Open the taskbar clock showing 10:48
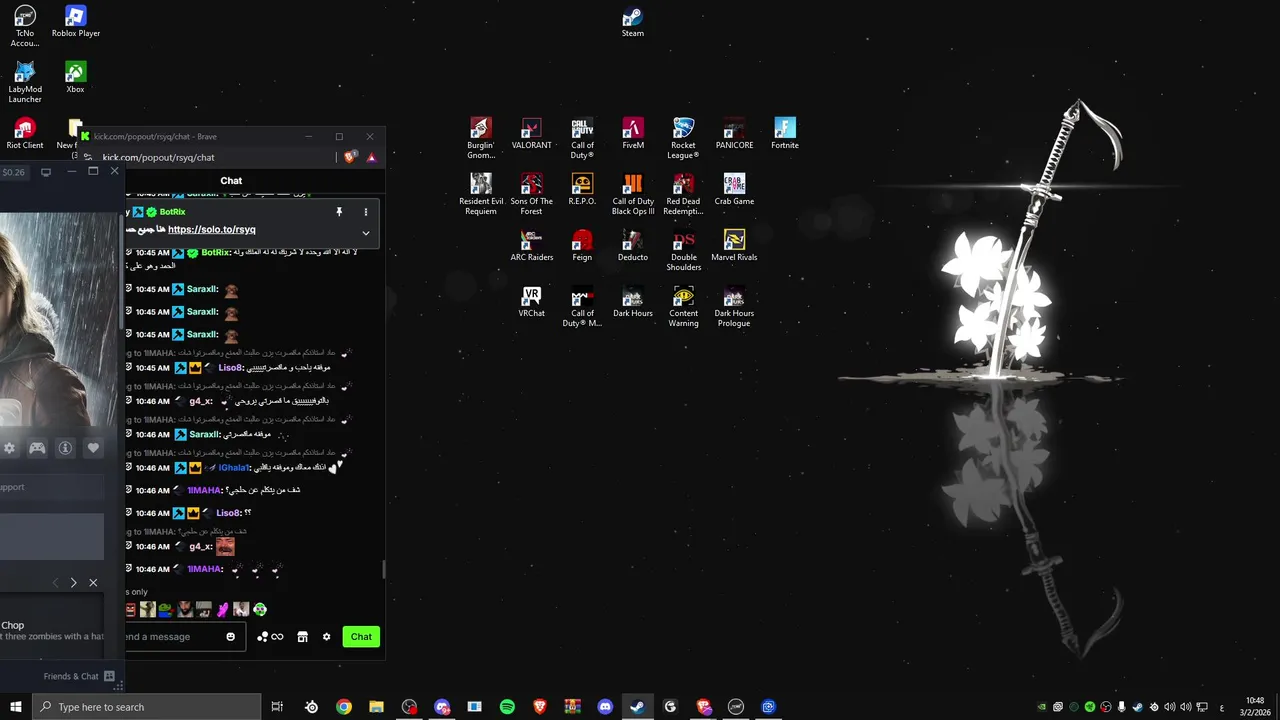1280x720 pixels. pos(1255,707)
